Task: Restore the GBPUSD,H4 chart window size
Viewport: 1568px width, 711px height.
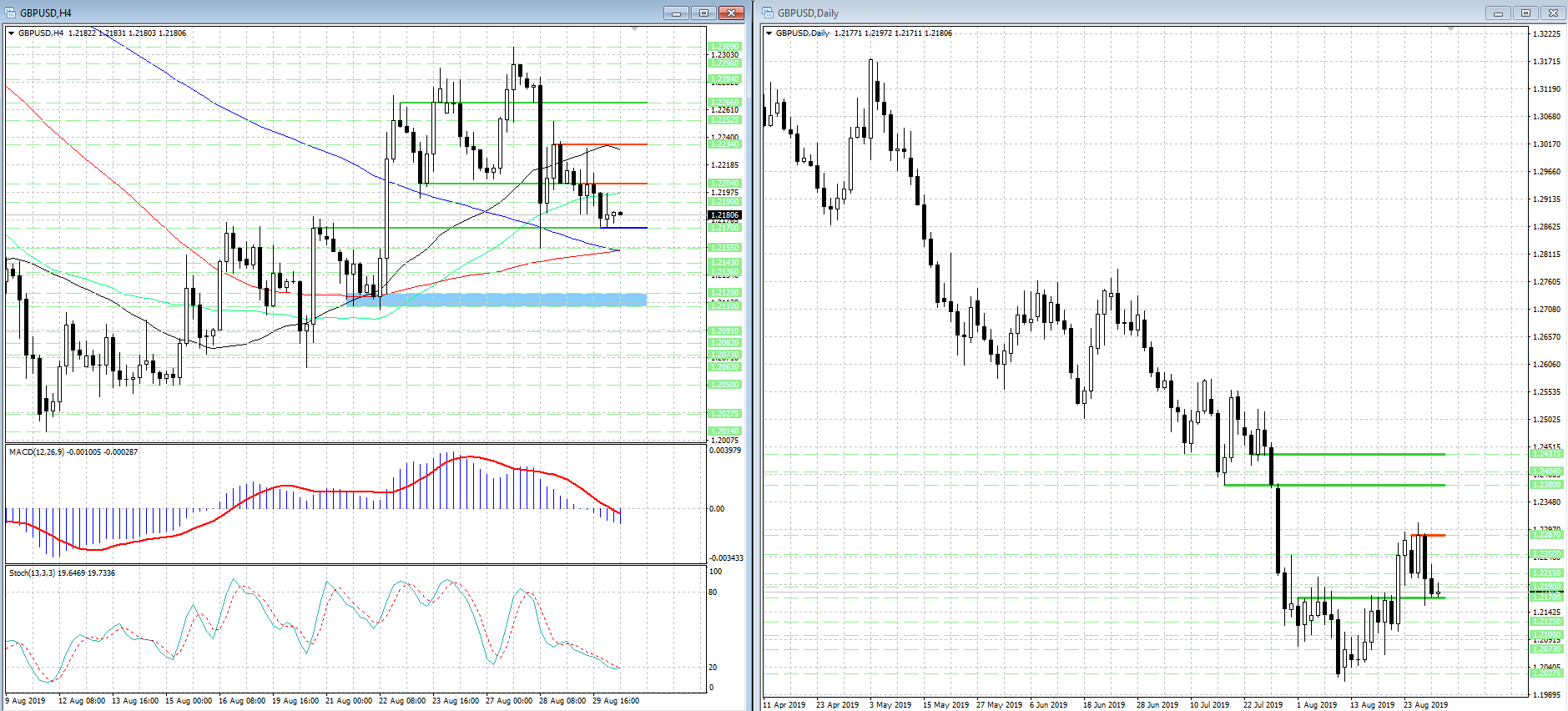Action: pyautogui.click(x=703, y=13)
